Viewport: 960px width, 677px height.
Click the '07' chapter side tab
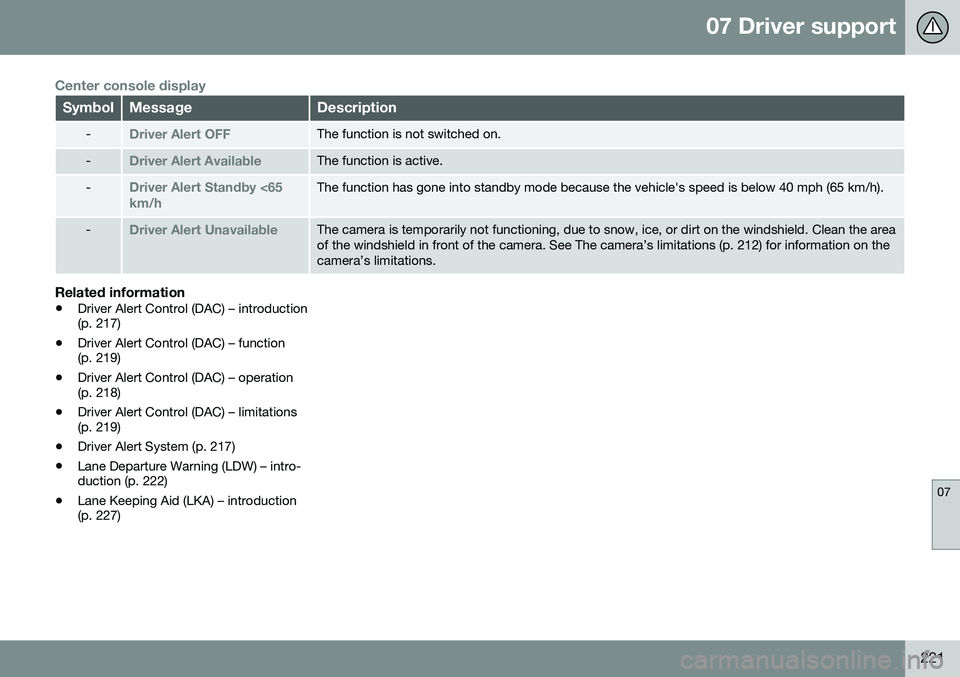(945, 514)
